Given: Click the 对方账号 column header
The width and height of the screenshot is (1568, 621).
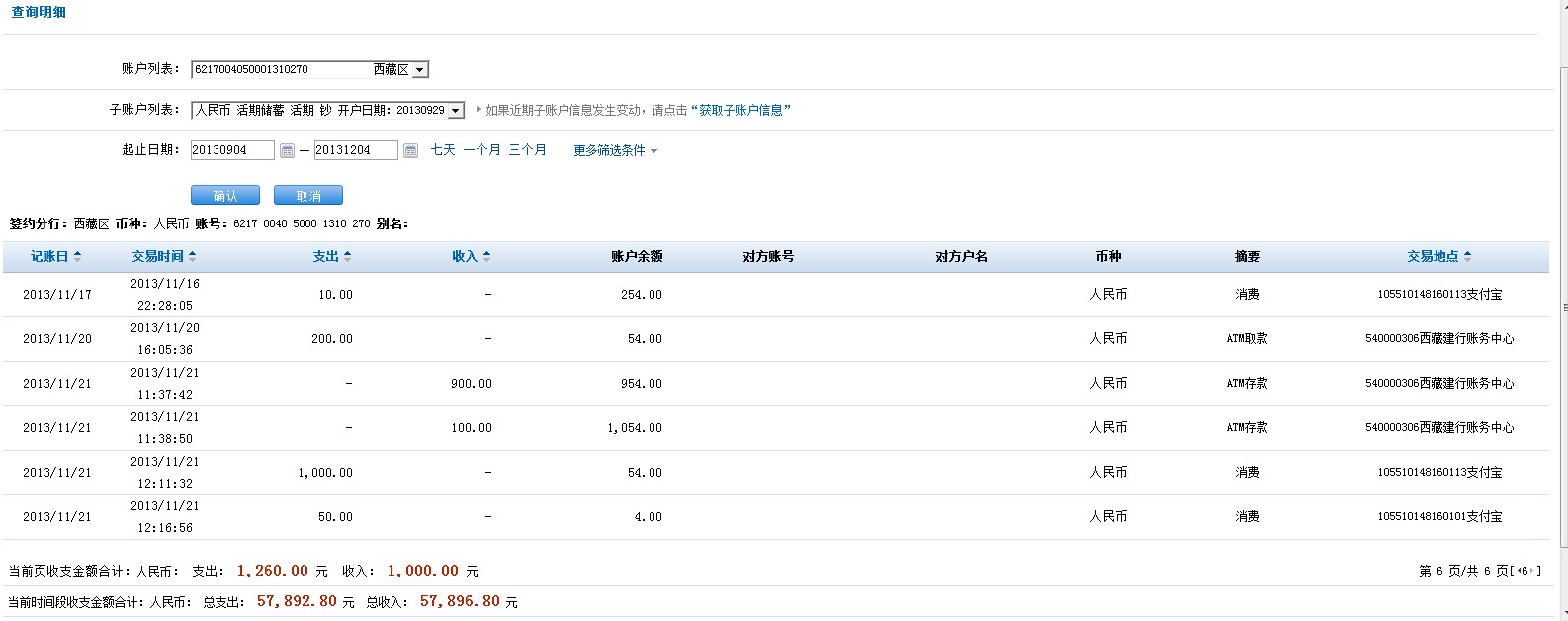Looking at the screenshot, I should [768, 256].
